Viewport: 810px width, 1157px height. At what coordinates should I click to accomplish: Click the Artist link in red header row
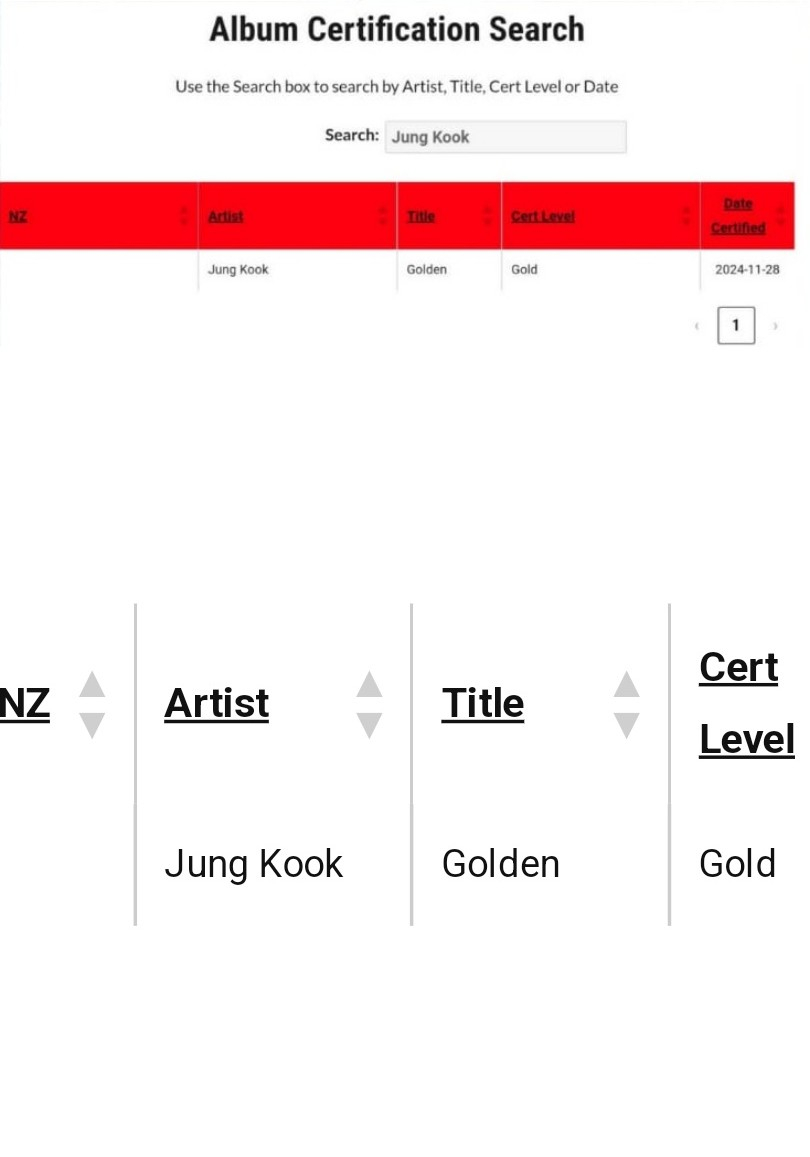coord(225,216)
